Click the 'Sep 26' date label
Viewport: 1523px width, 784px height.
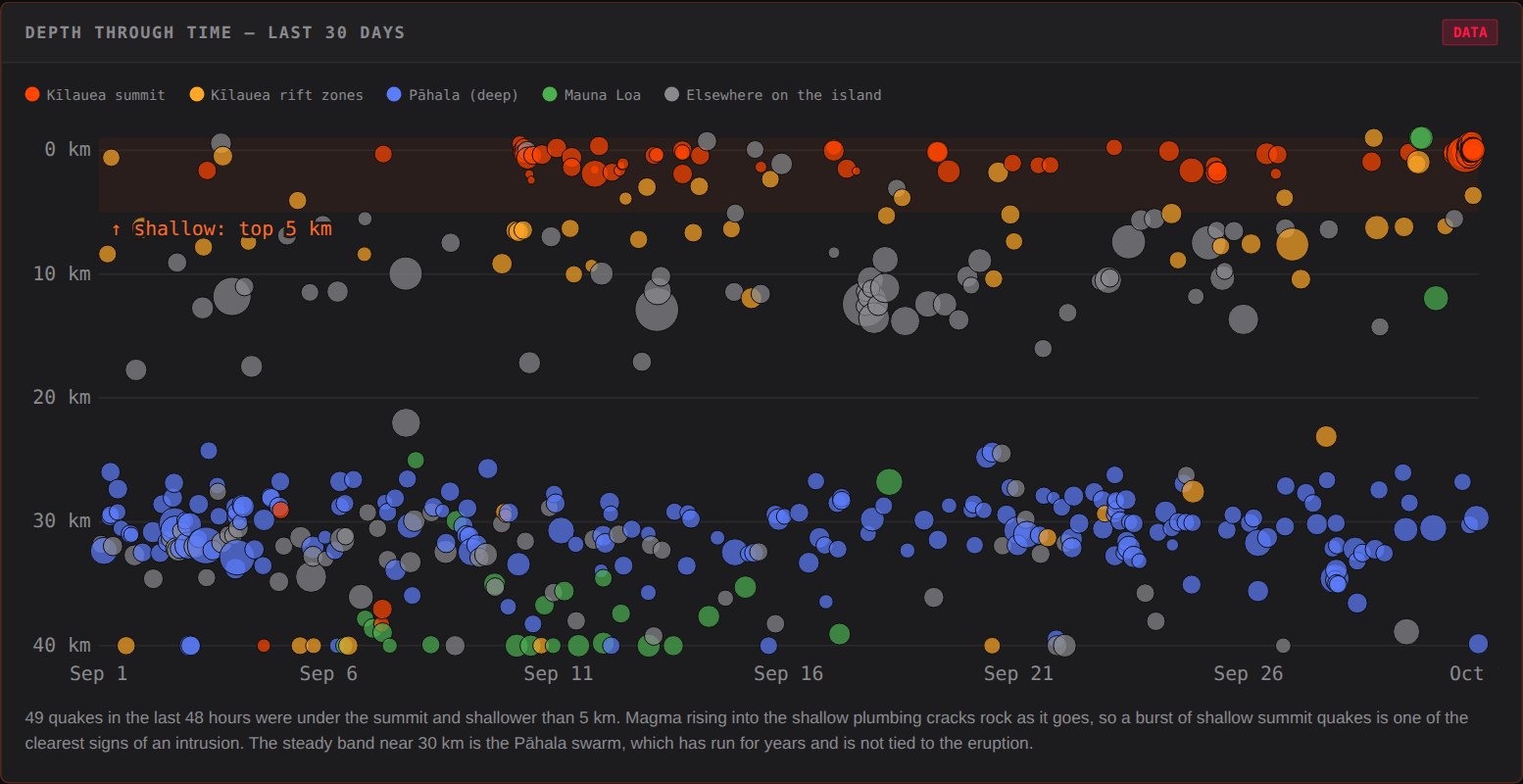tap(1249, 673)
